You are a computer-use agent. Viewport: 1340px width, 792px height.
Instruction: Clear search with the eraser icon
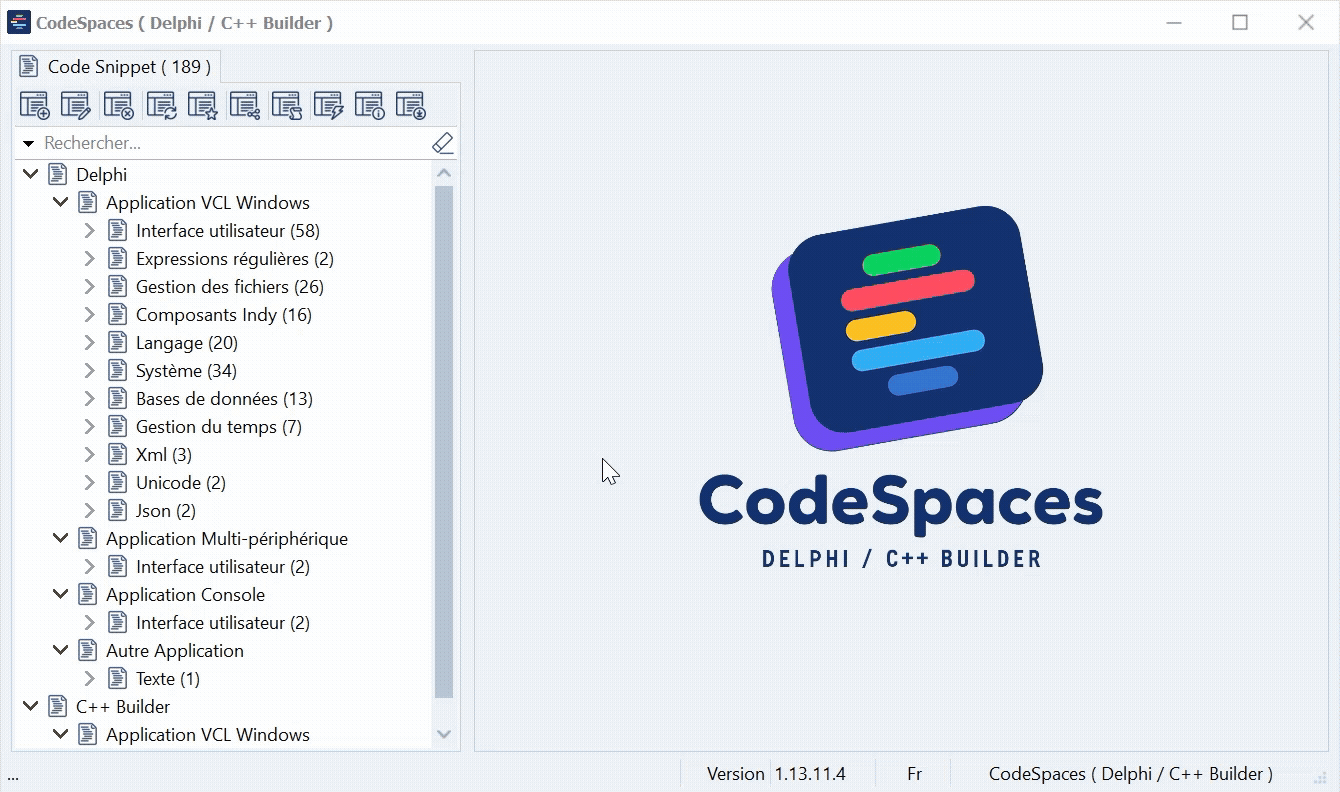tap(443, 143)
